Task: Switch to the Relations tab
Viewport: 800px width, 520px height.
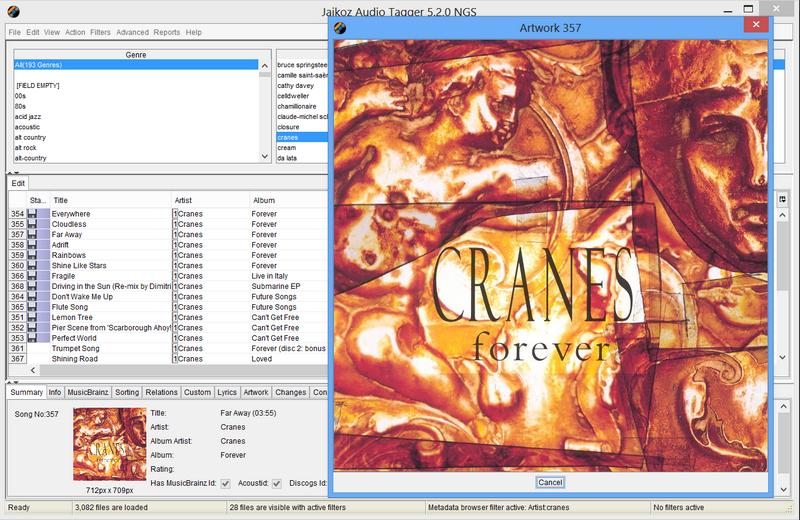Action: [x=161, y=392]
